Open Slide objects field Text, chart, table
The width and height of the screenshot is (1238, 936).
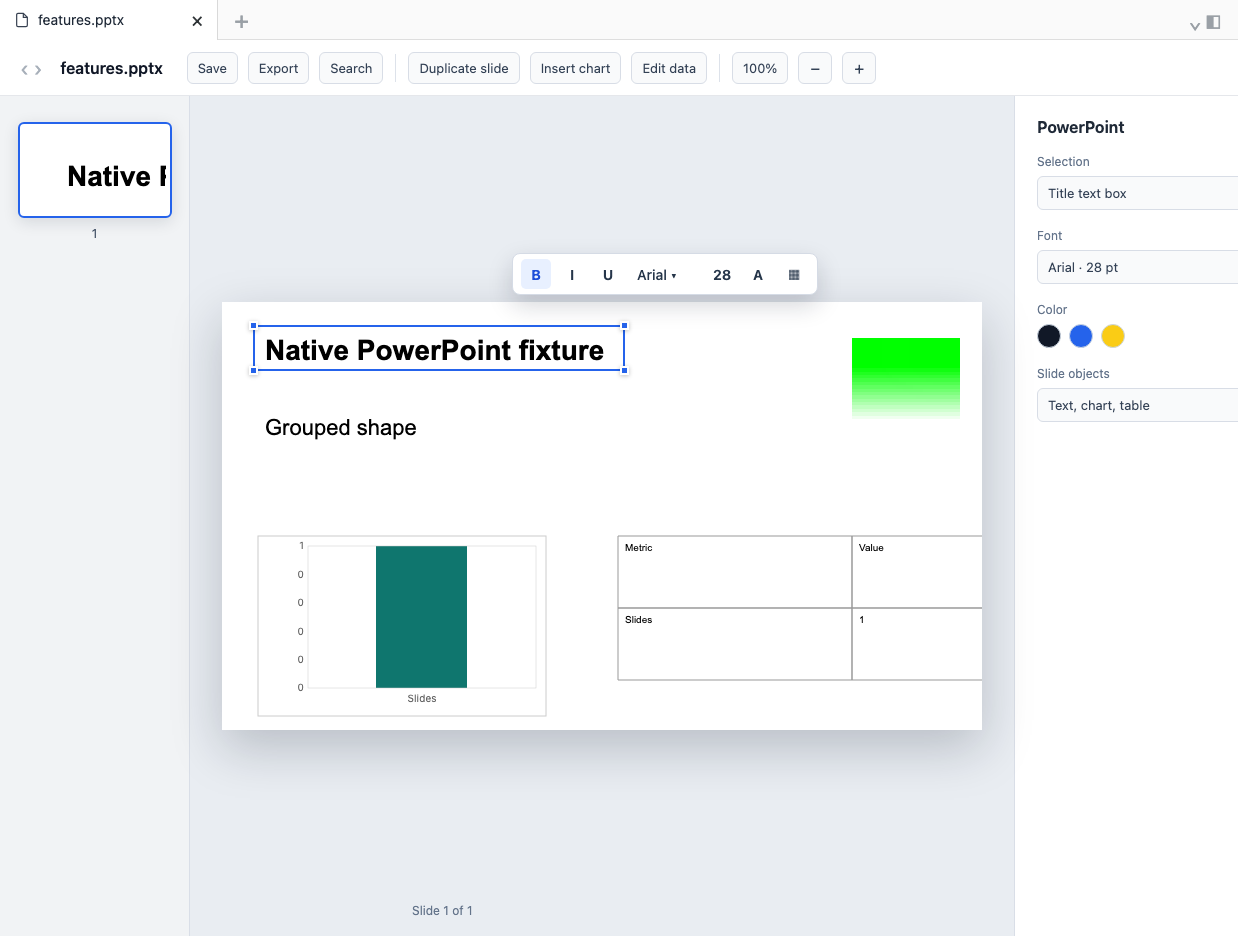[x=1138, y=405]
